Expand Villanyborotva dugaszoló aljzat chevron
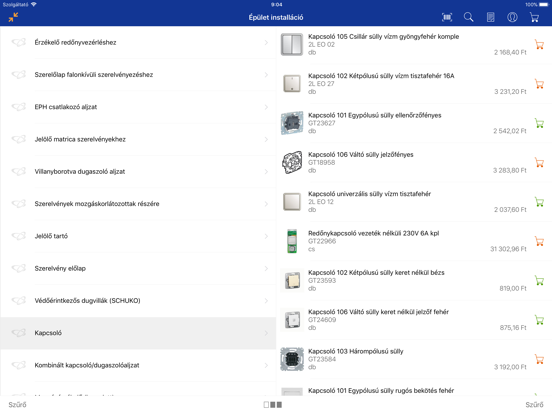This screenshot has height=414, width=552. pos(266,171)
